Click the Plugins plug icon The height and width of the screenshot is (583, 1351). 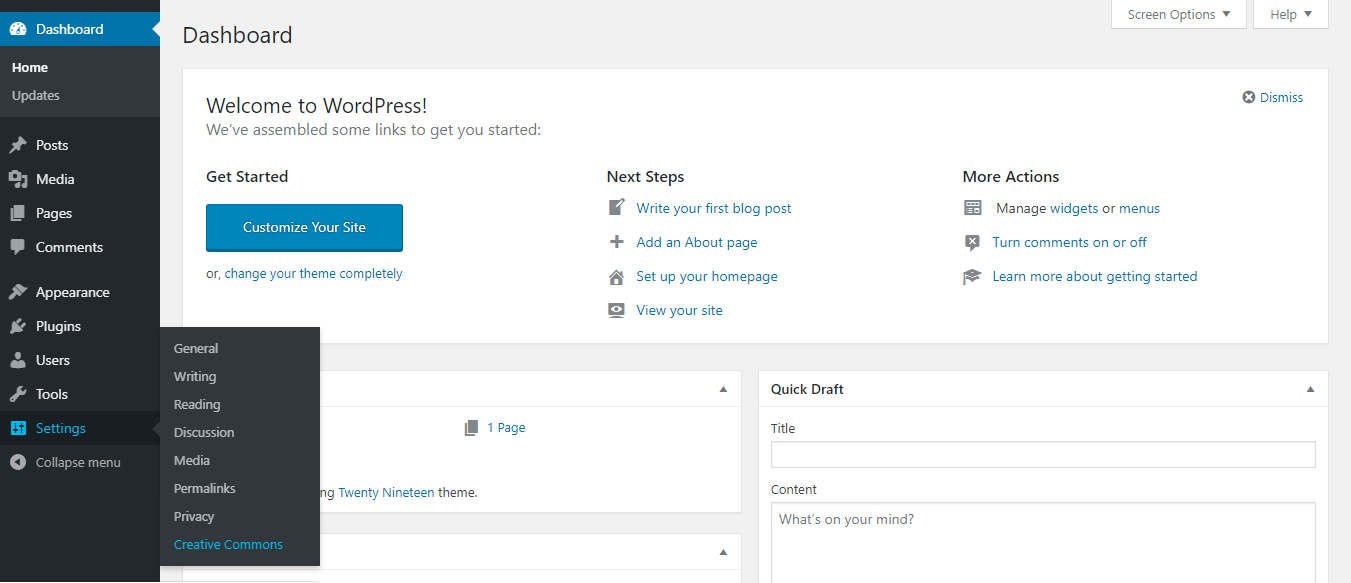pos(18,327)
